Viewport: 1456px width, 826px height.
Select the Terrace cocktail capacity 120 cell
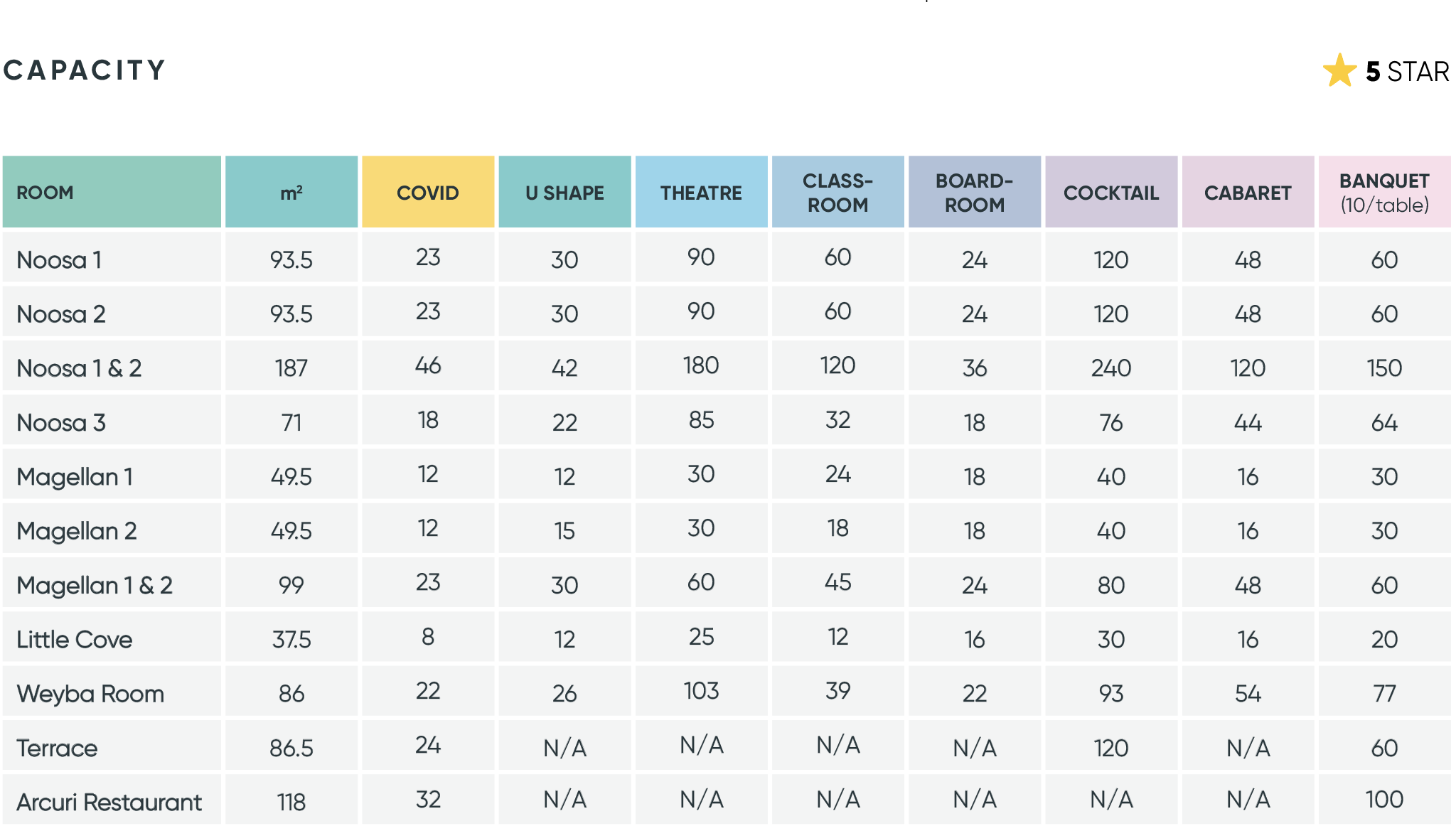coord(1111,748)
